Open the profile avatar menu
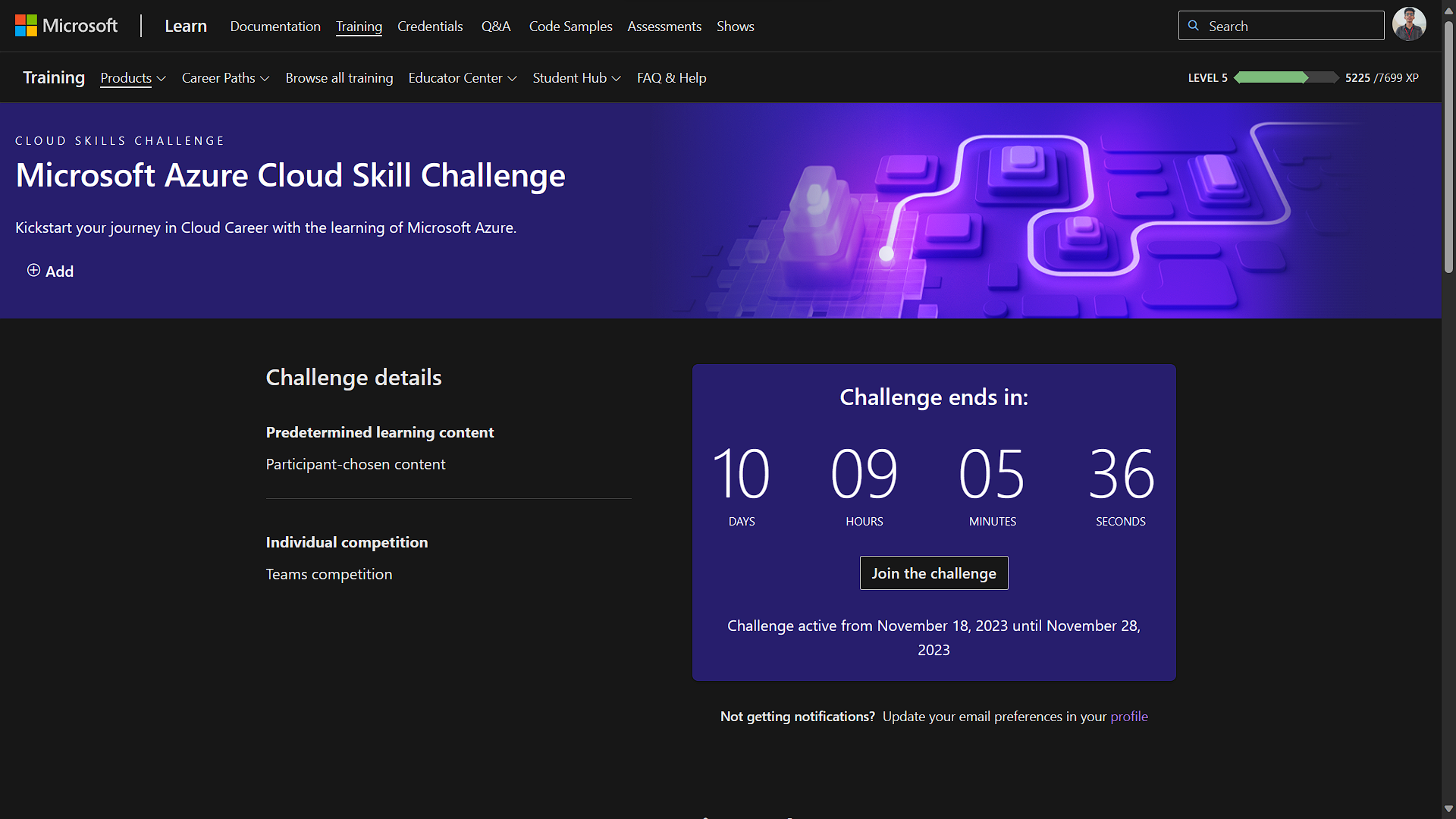 (1409, 24)
